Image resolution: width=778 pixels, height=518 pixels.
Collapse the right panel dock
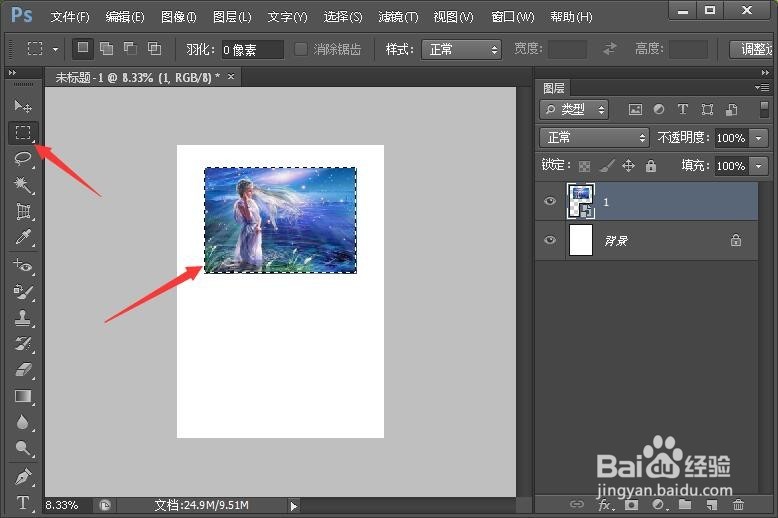click(x=765, y=72)
